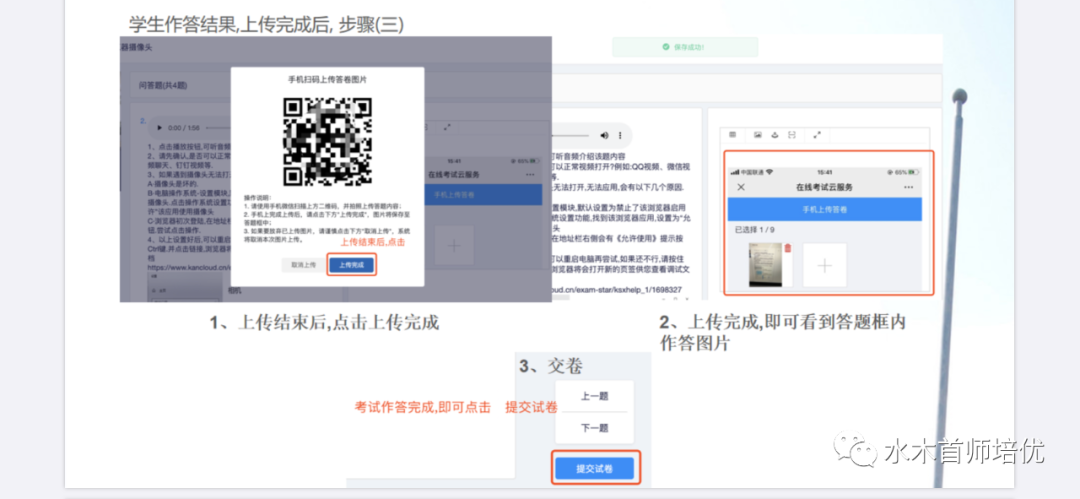Click the 问答题(共4题) section header
The height and width of the screenshot is (499, 1080).
coord(163,85)
